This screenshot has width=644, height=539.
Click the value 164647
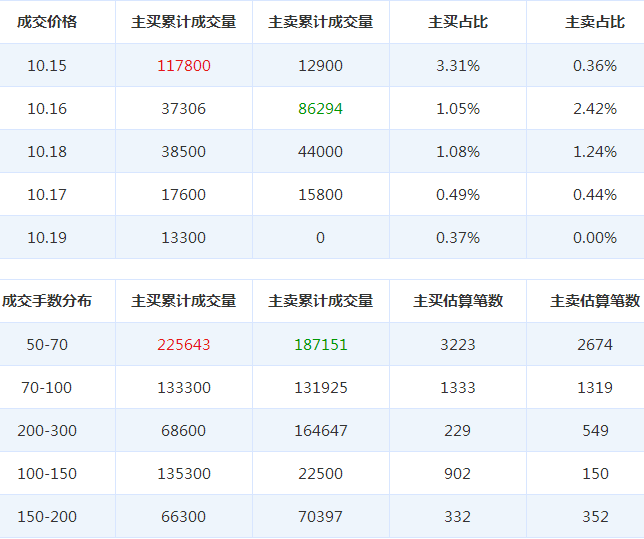point(321,431)
